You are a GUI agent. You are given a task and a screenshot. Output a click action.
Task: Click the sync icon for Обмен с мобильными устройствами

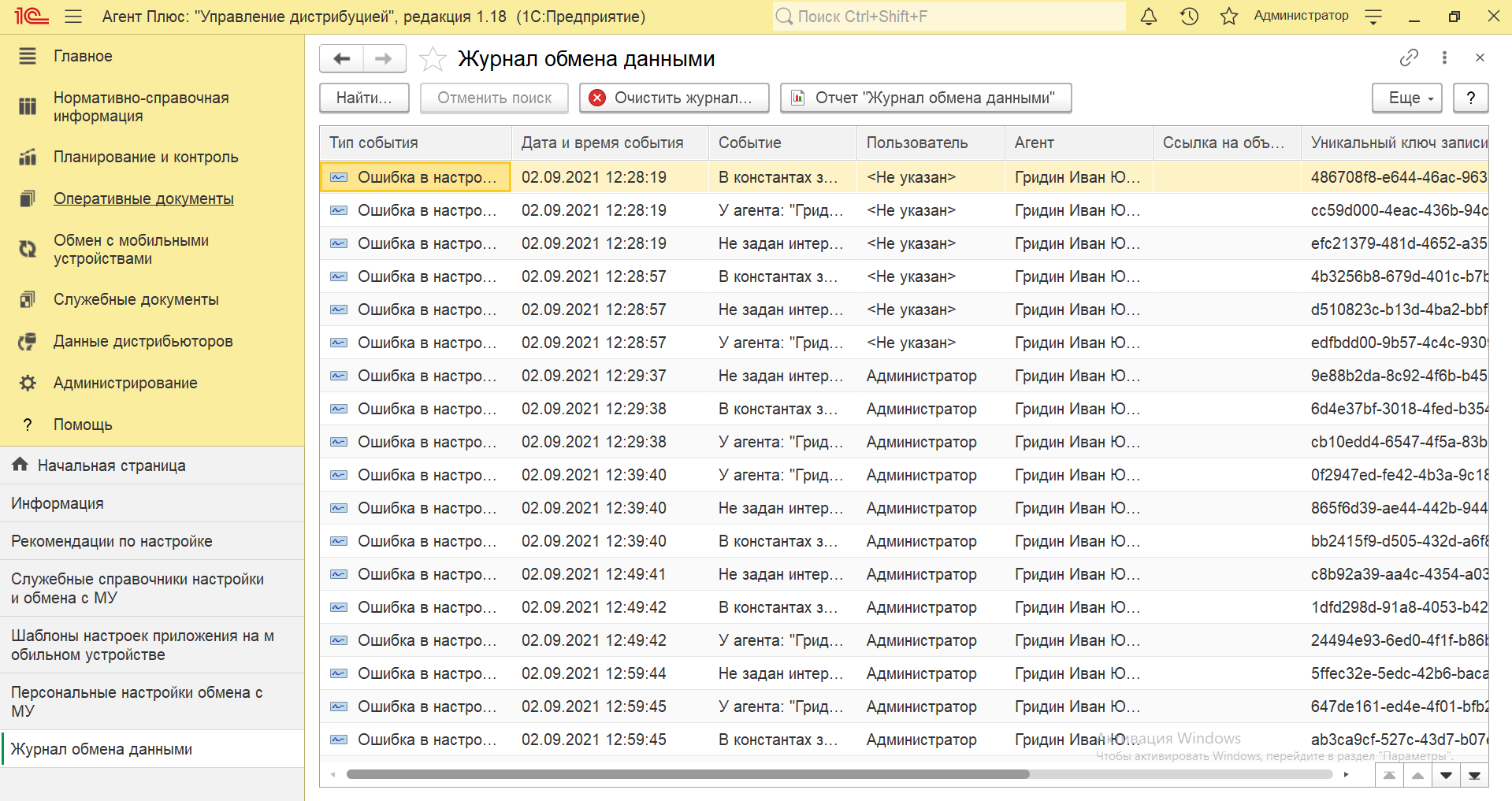pyautogui.click(x=28, y=249)
